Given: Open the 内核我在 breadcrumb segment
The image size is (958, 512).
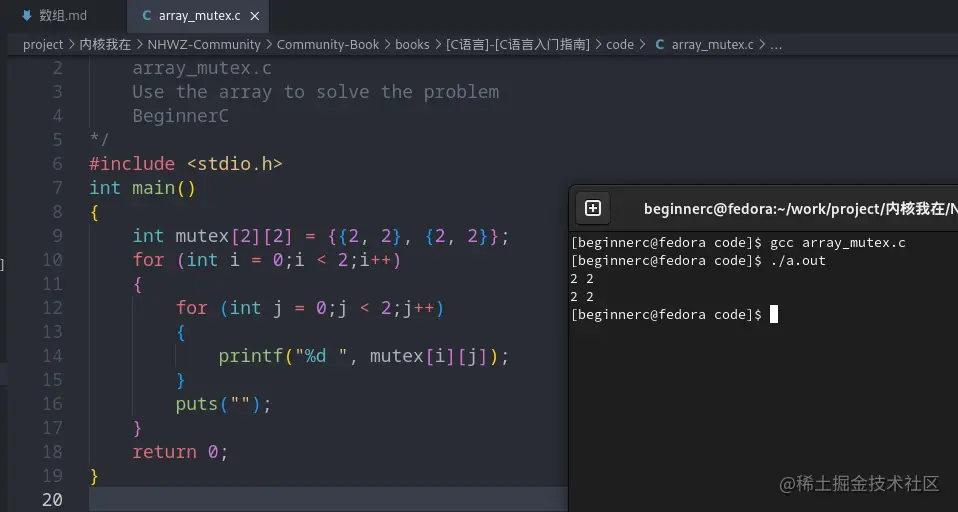Looking at the screenshot, I should coord(105,45).
